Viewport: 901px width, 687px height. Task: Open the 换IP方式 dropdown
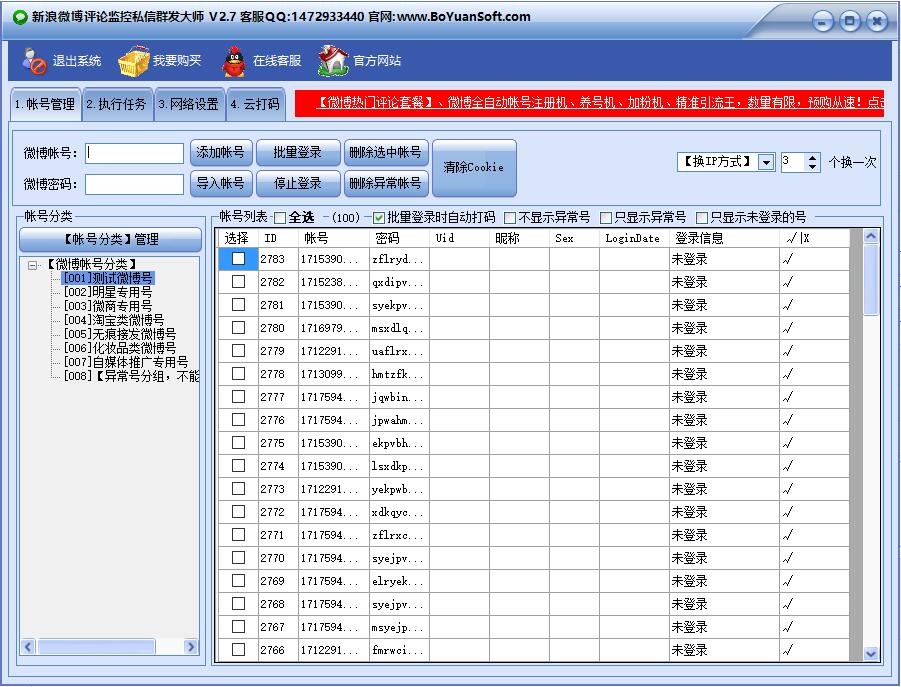[766, 163]
